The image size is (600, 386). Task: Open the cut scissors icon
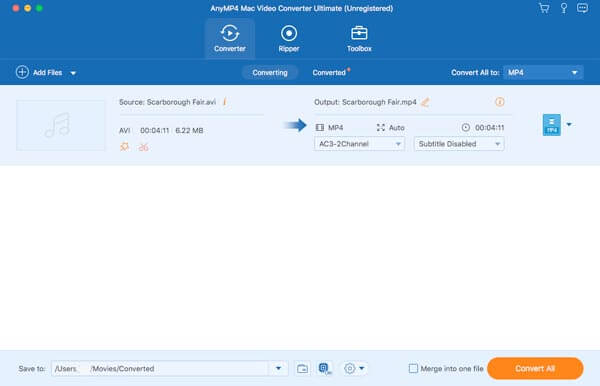[x=143, y=147]
